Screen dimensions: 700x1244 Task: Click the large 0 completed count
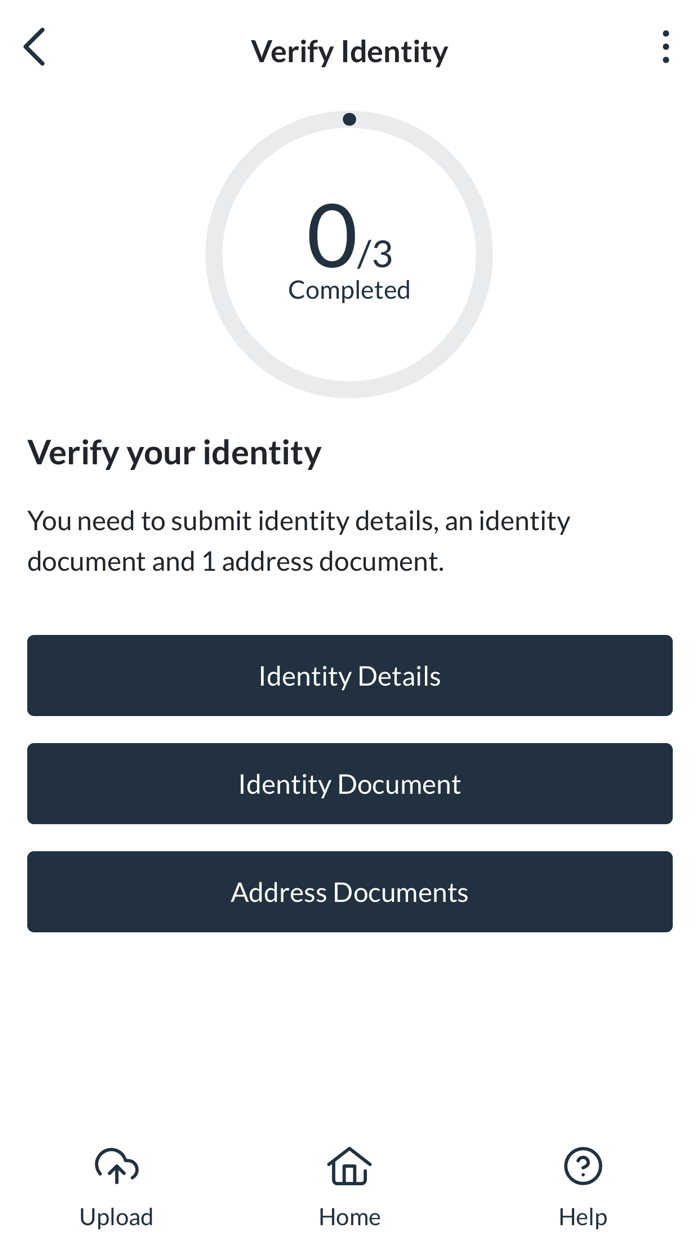tap(331, 237)
